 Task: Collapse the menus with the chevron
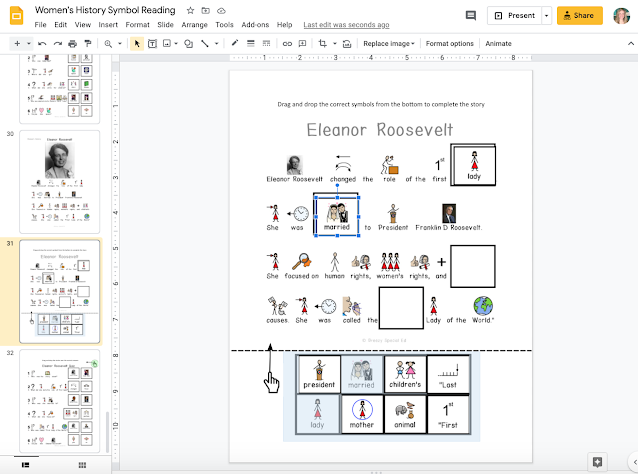click(631, 44)
